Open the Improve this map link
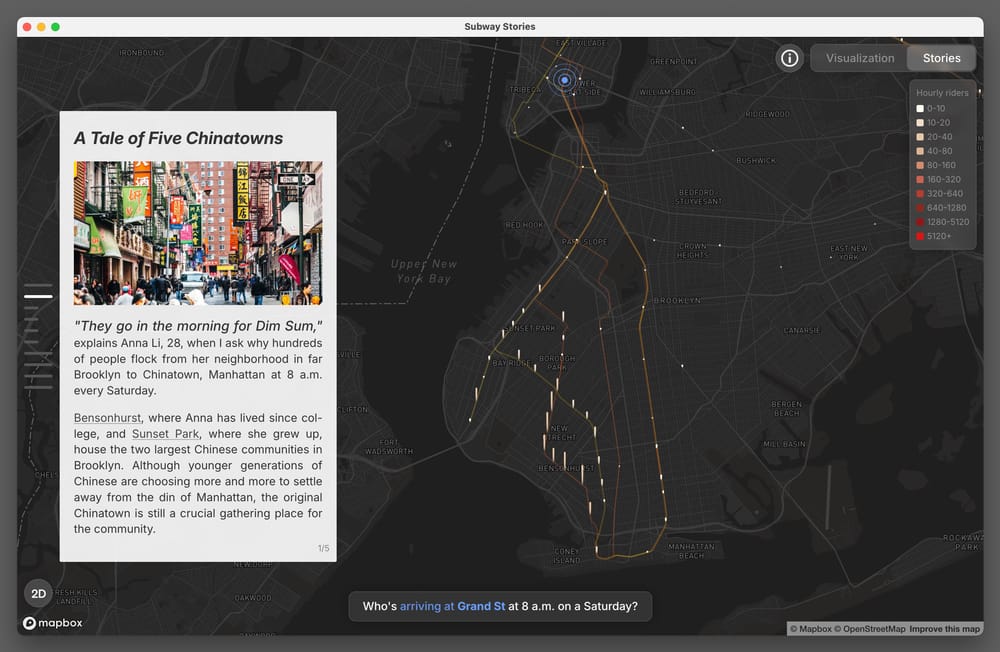 pos(944,629)
